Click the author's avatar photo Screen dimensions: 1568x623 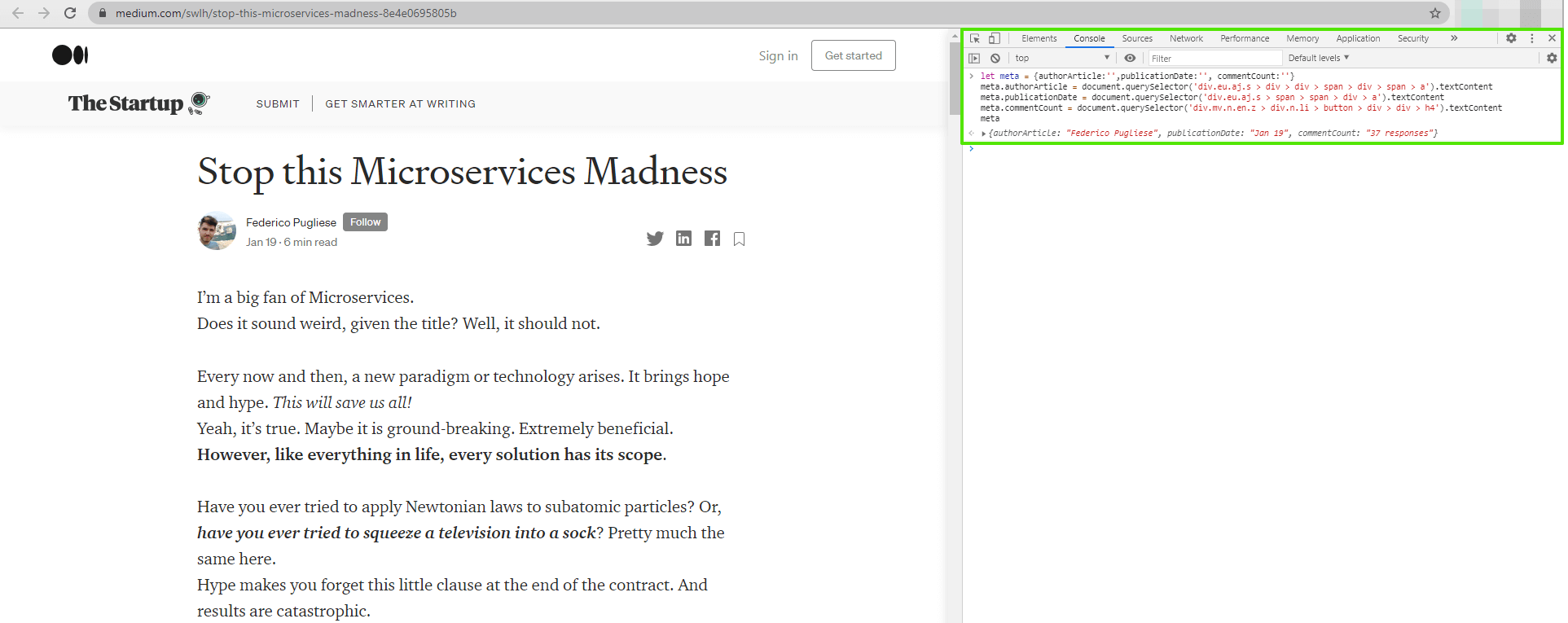tap(217, 231)
